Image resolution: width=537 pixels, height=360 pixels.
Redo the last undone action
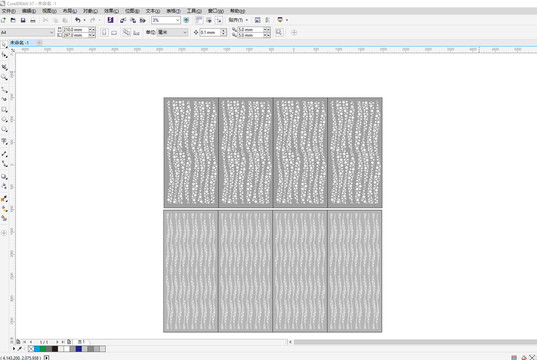[92, 20]
